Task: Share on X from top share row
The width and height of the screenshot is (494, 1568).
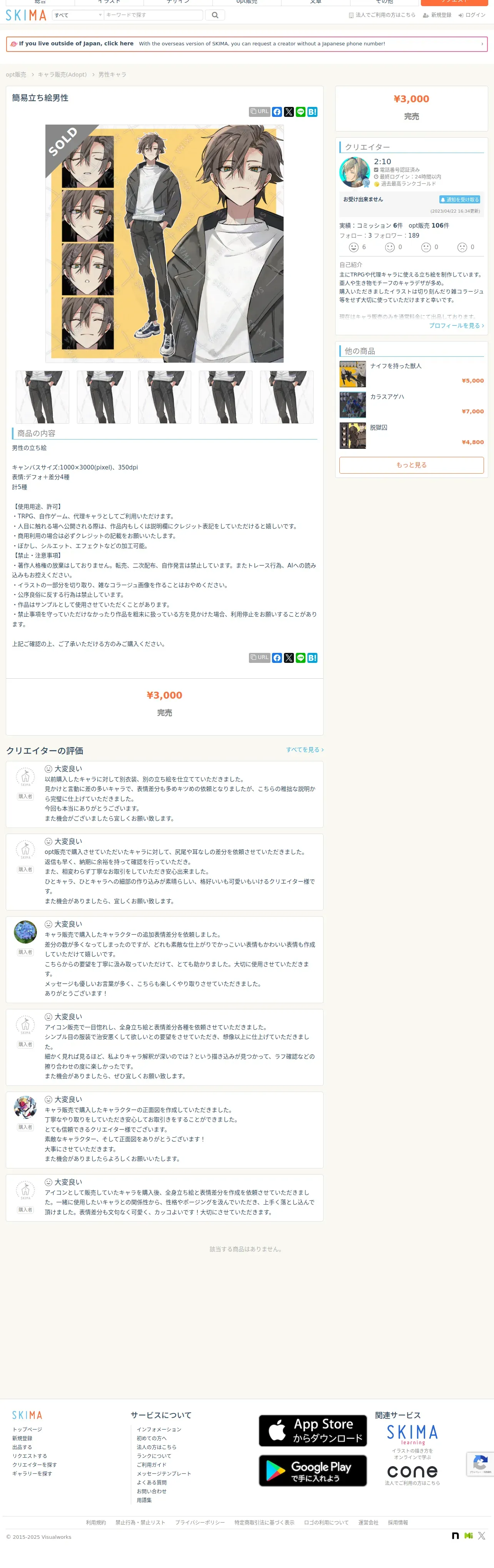Action: point(289,112)
